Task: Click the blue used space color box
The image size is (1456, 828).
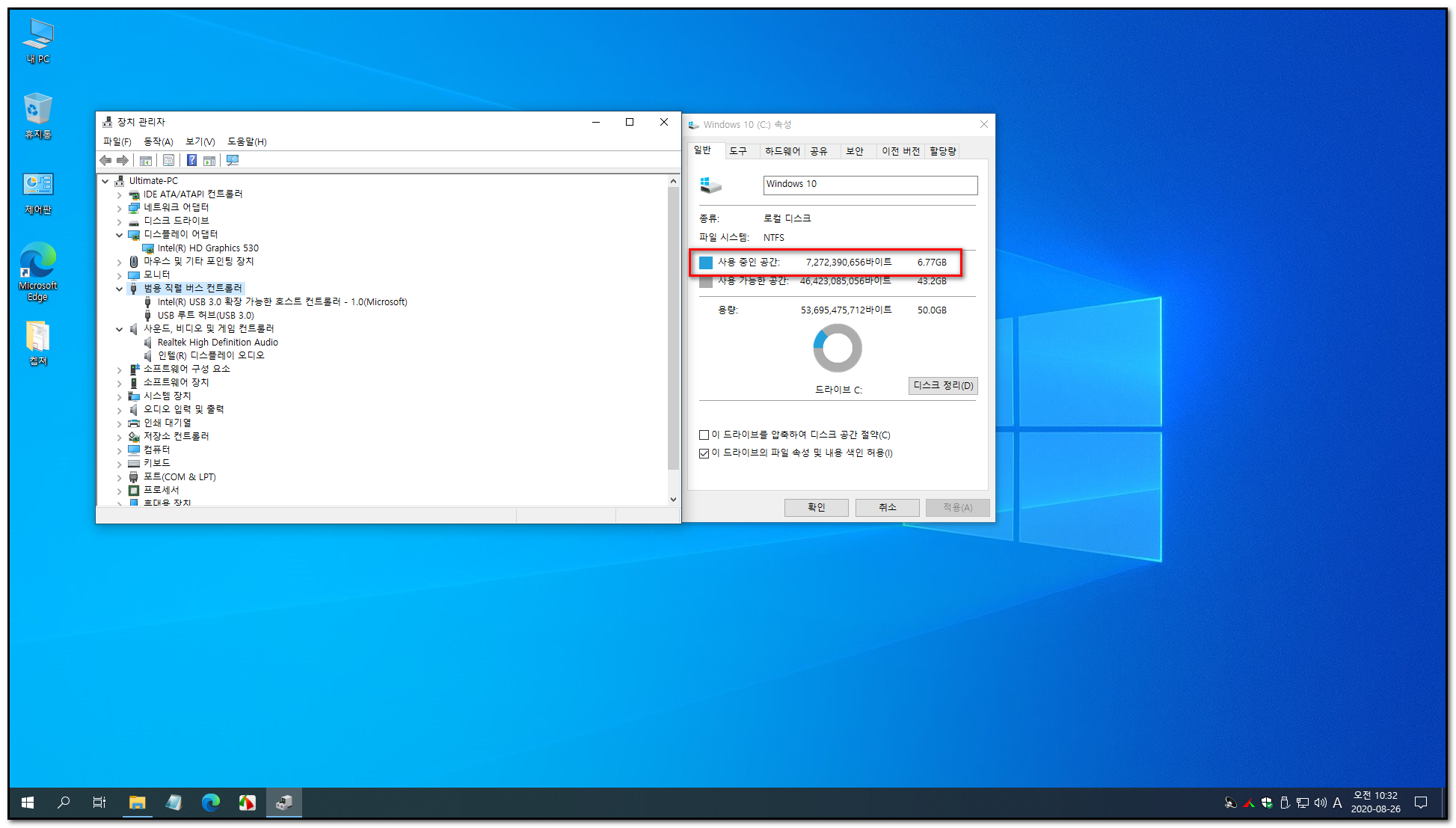Action: point(706,263)
